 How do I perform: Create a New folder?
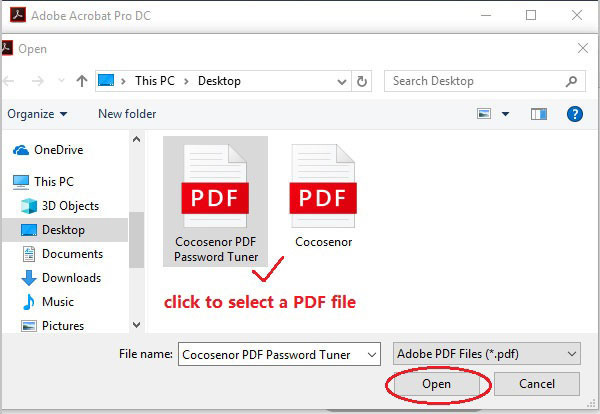127,114
